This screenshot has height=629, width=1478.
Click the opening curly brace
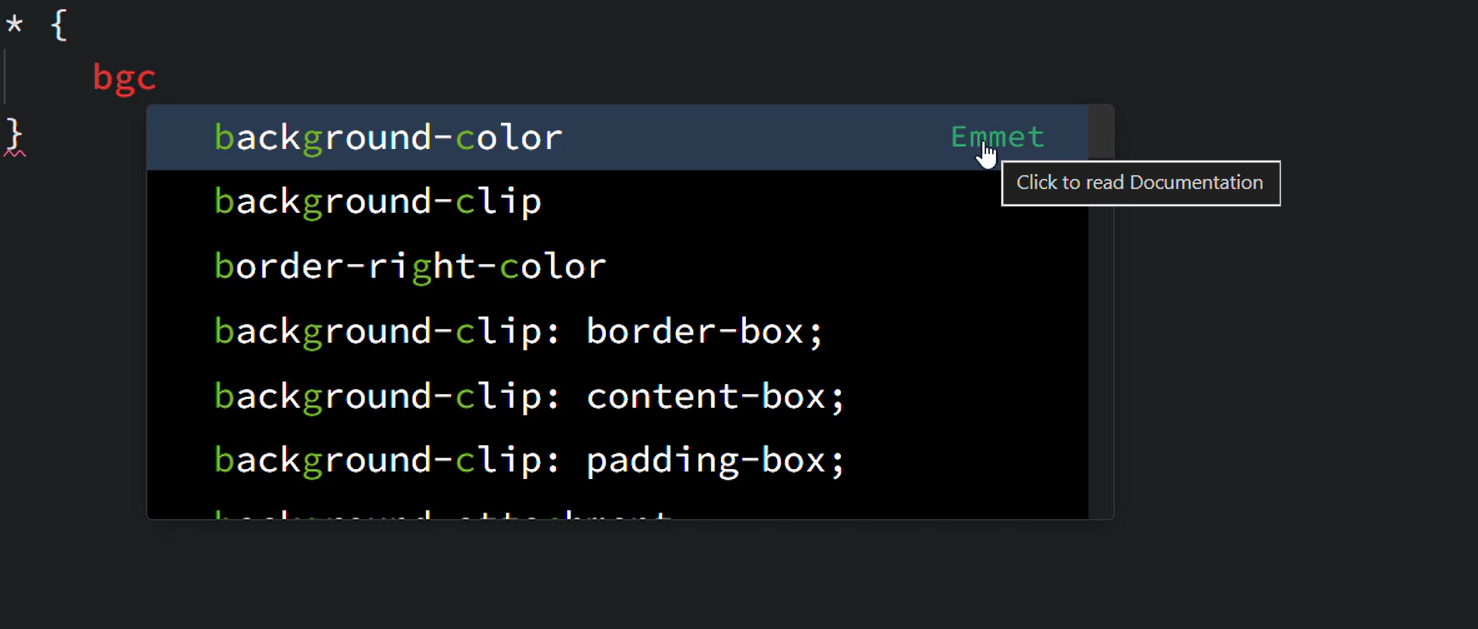pos(59,23)
